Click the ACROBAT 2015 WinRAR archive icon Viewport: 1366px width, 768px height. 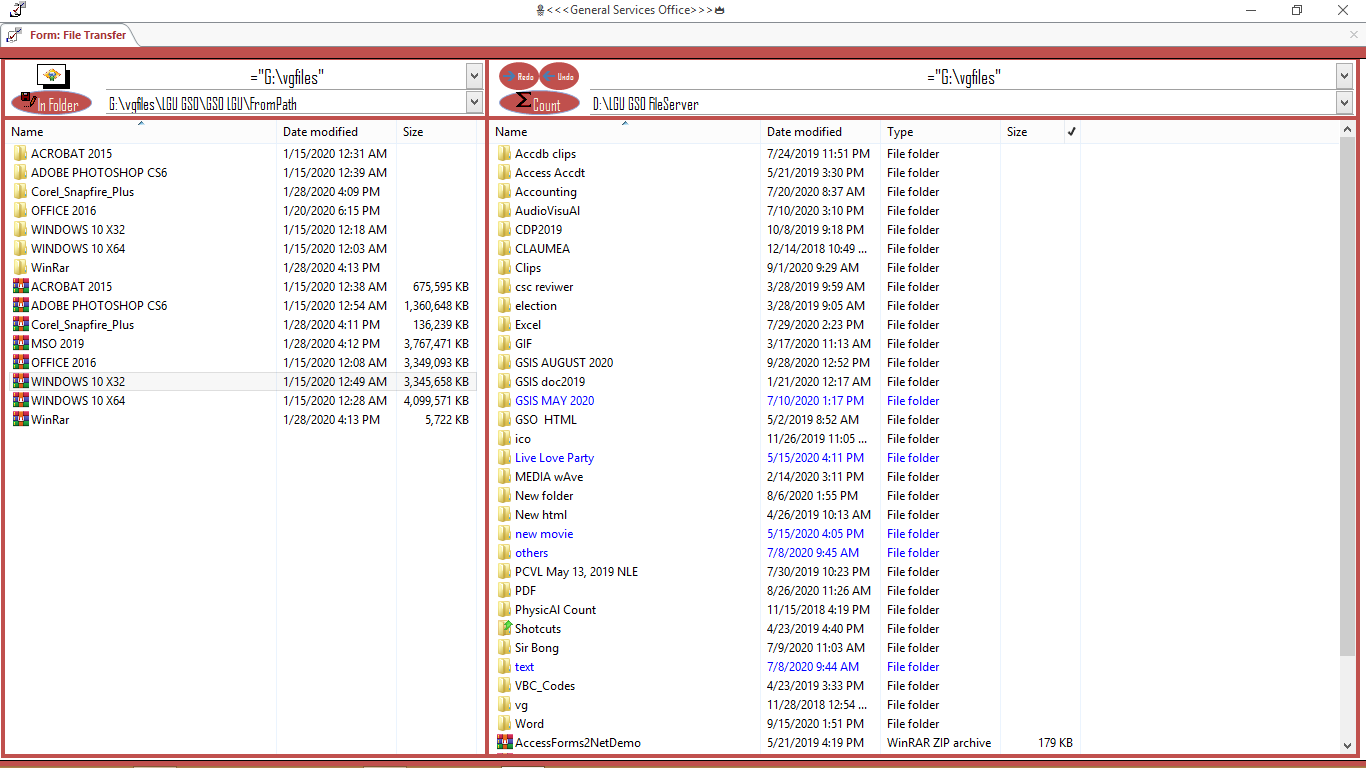click(x=20, y=287)
